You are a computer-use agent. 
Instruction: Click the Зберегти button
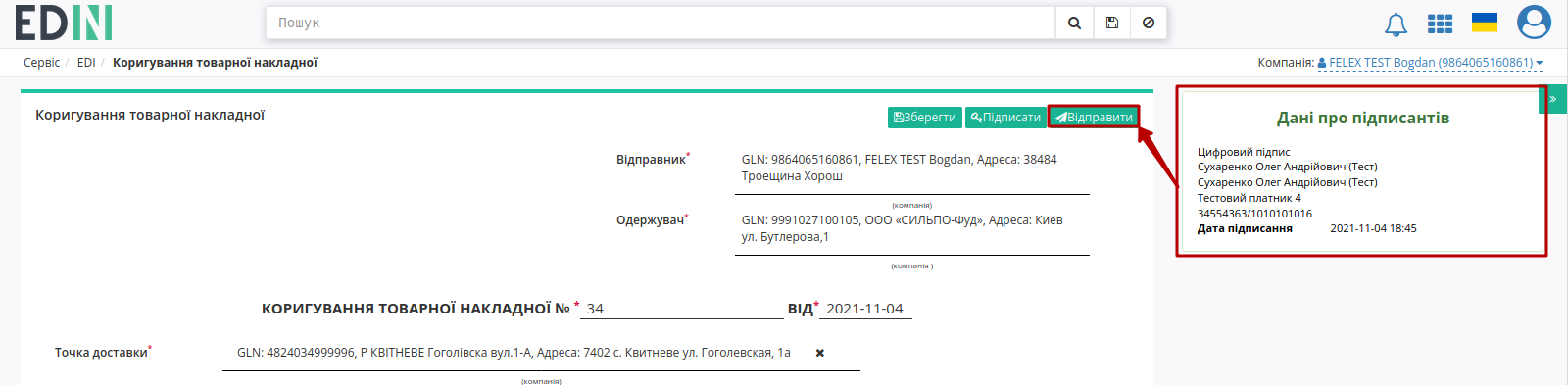pos(925,118)
